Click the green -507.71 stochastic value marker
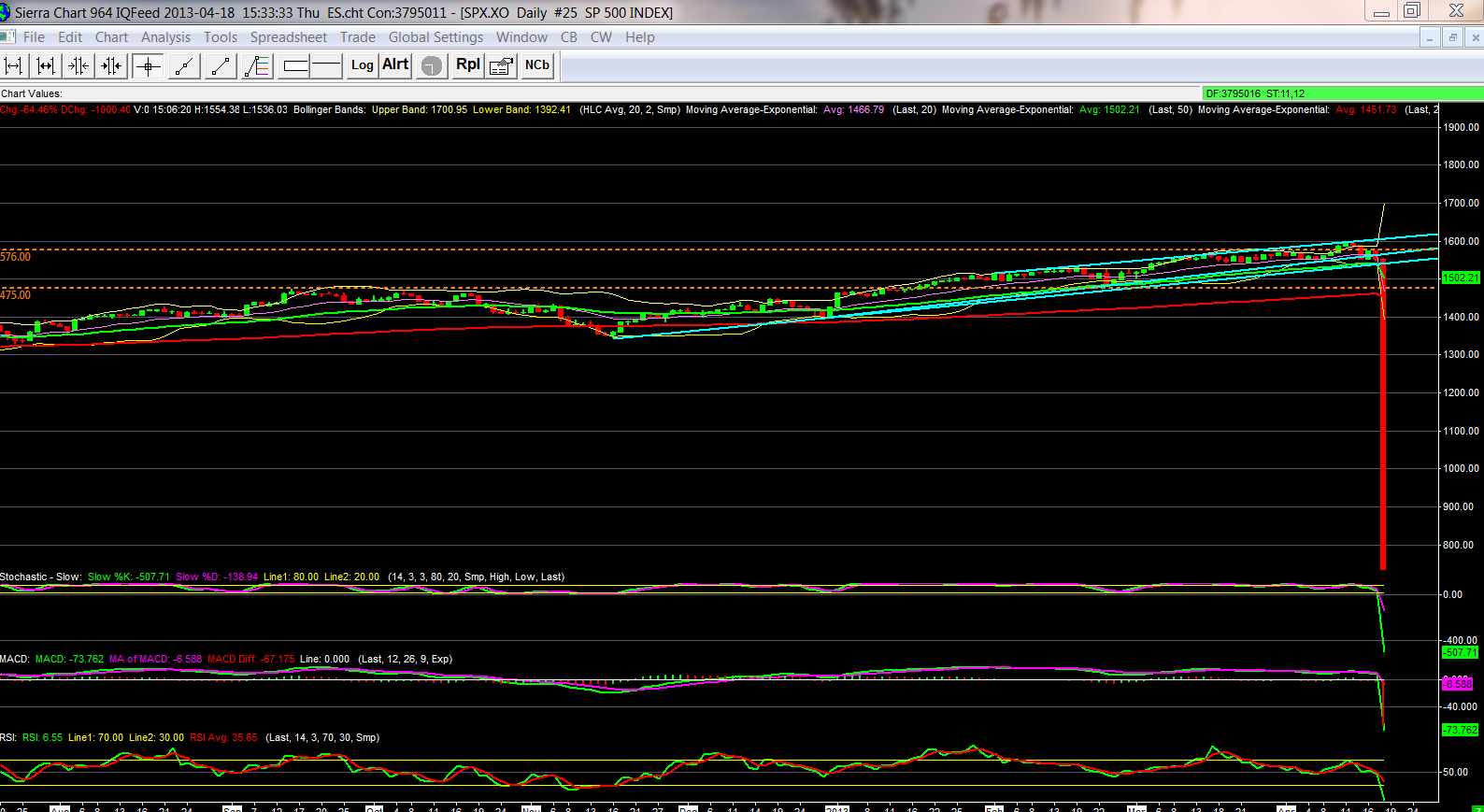1484x812 pixels. pos(1461,652)
